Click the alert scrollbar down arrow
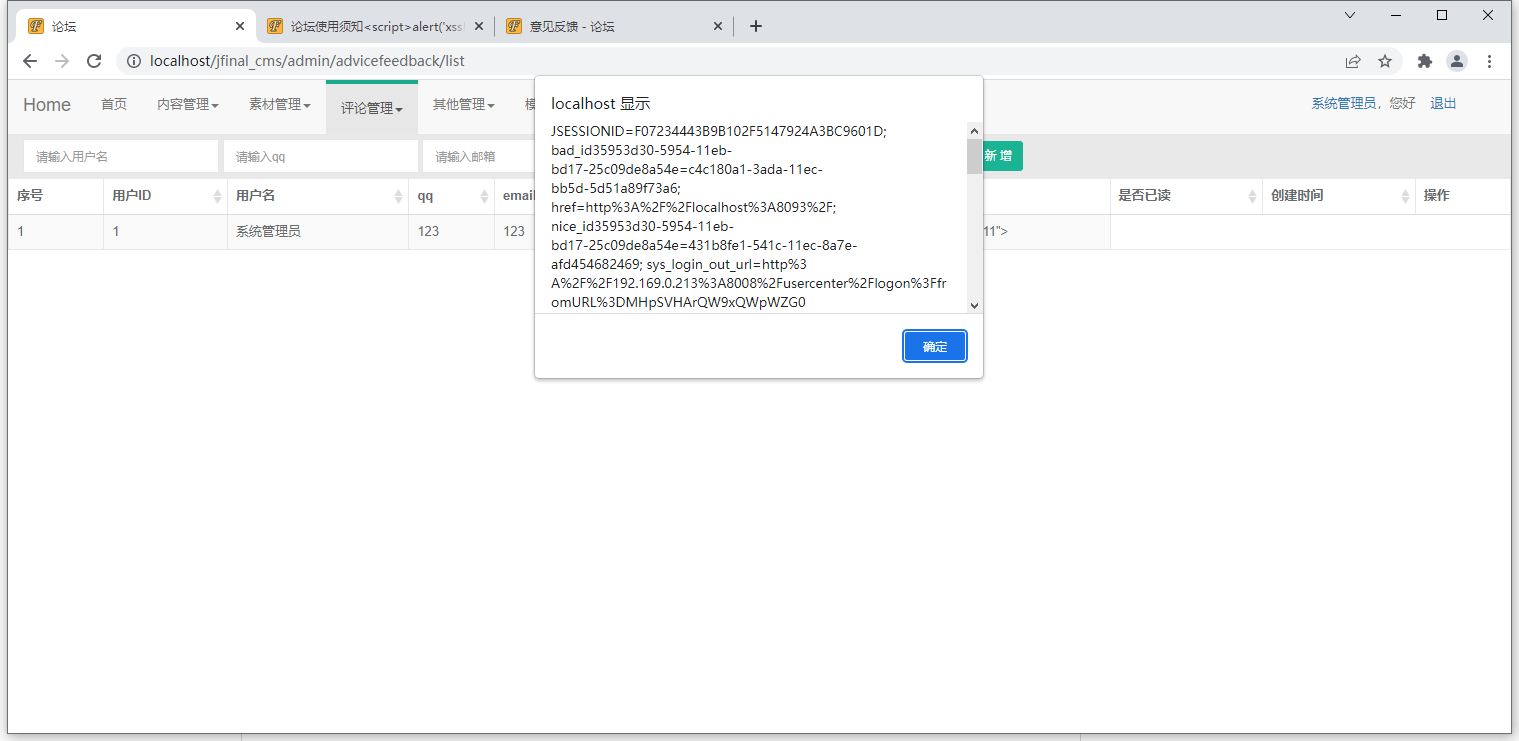The width and height of the screenshot is (1519, 741). point(974,305)
